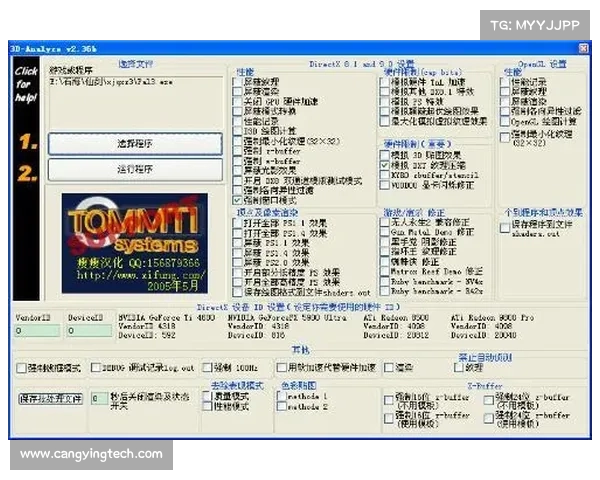Screen dimensions: 600x480
Task: Click the green VendorID input field
Action: click(35, 332)
